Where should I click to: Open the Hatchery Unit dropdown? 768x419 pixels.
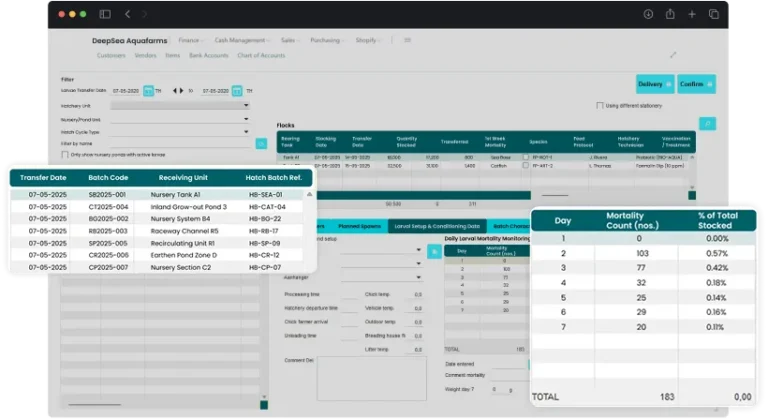pyautogui.click(x=180, y=105)
